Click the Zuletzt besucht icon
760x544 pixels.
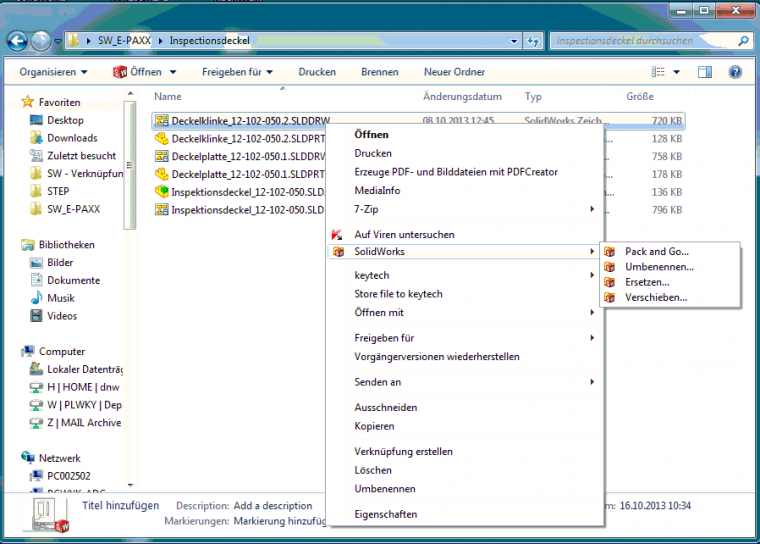pos(36,156)
